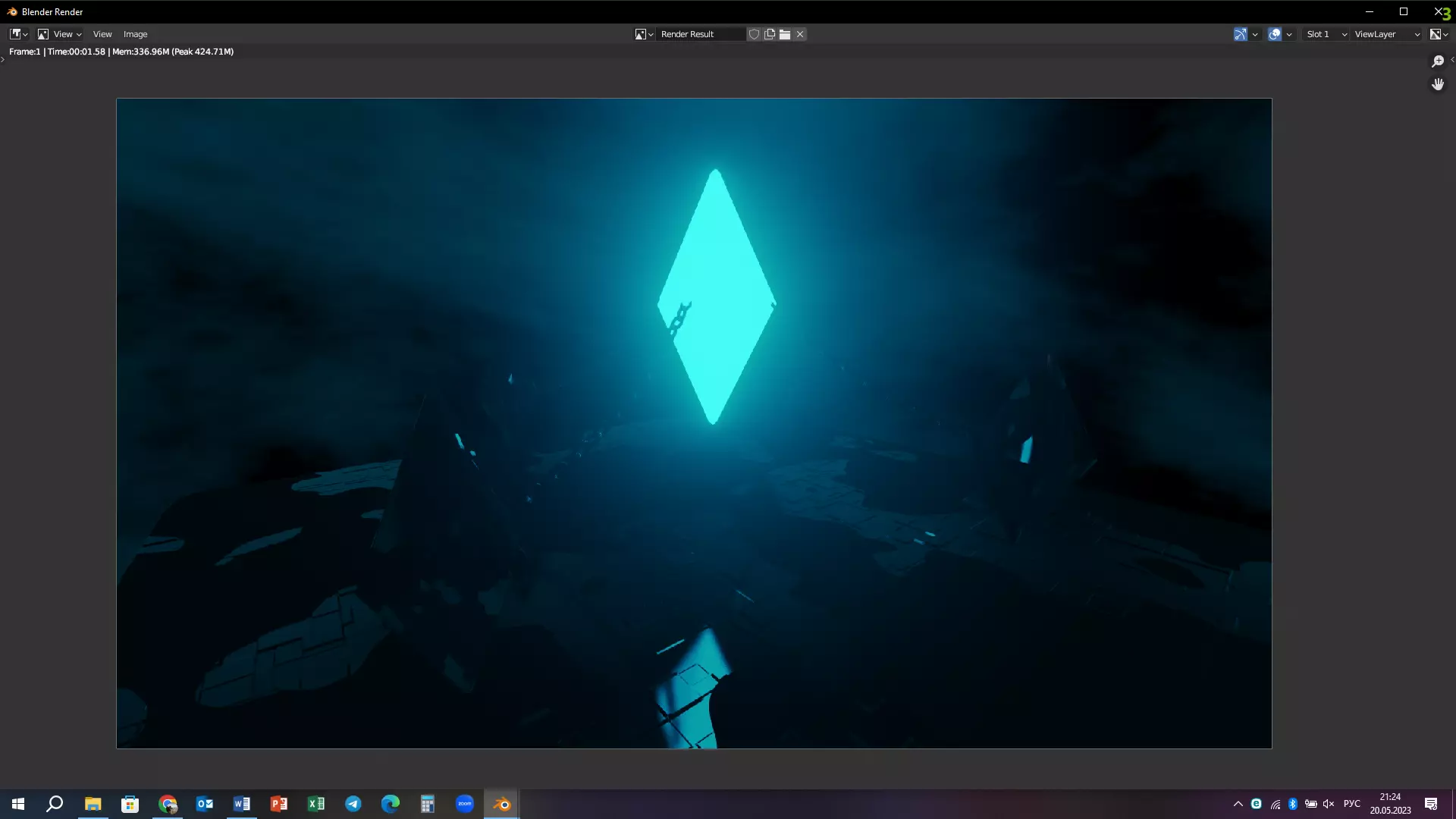Viewport: 1456px width, 819px height.
Task: Click the Blender taskbar icon
Action: click(502, 804)
